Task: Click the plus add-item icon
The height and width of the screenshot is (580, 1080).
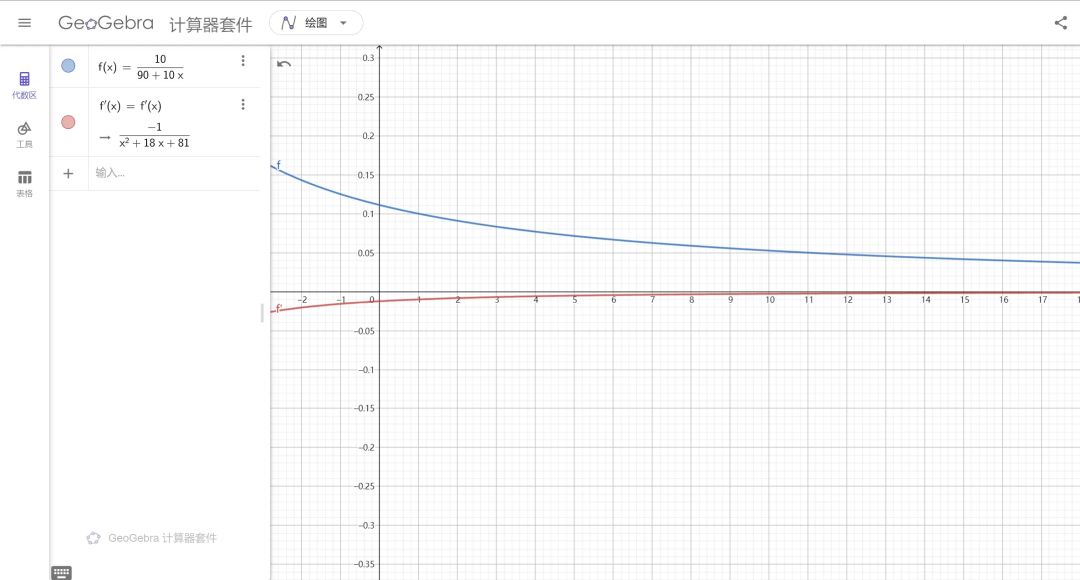Action: pyautogui.click(x=68, y=174)
